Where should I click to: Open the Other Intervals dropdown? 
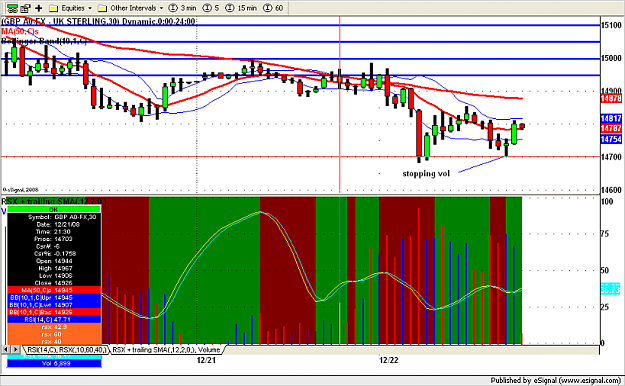(x=161, y=8)
